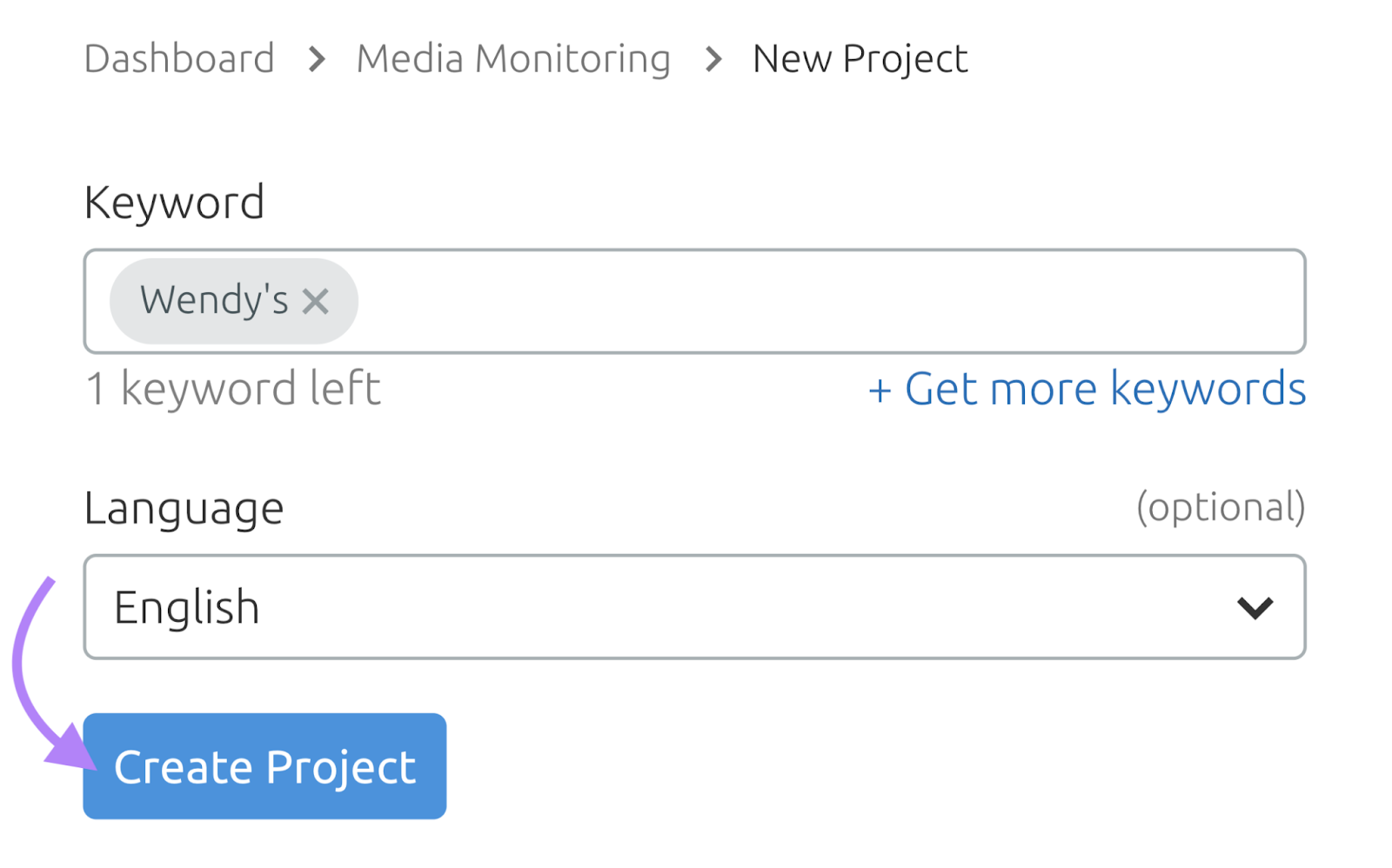The width and height of the screenshot is (1392, 868).
Task: Click the optional label beside Language
Action: [x=1221, y=507]
